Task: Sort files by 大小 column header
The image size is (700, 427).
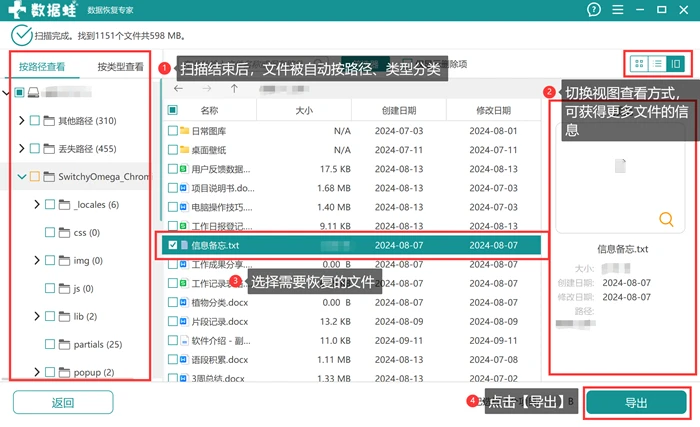Action: [x=304, y=110]
